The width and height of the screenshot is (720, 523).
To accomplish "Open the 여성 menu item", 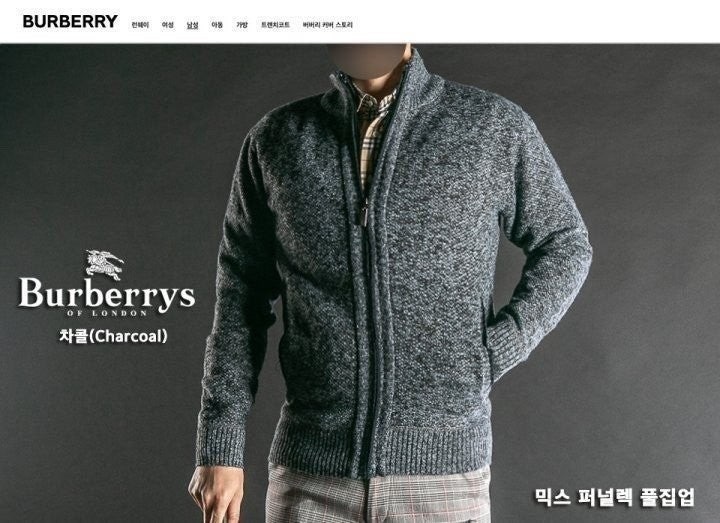I will (168, 25).
